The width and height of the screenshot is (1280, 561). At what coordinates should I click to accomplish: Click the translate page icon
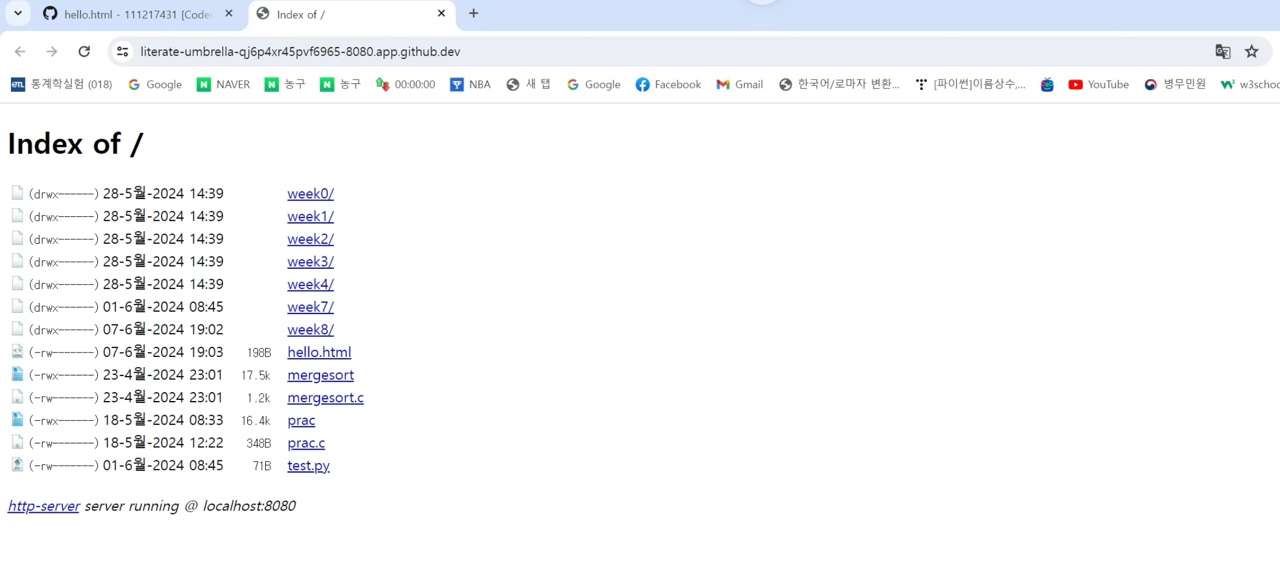coord(1222,51)
